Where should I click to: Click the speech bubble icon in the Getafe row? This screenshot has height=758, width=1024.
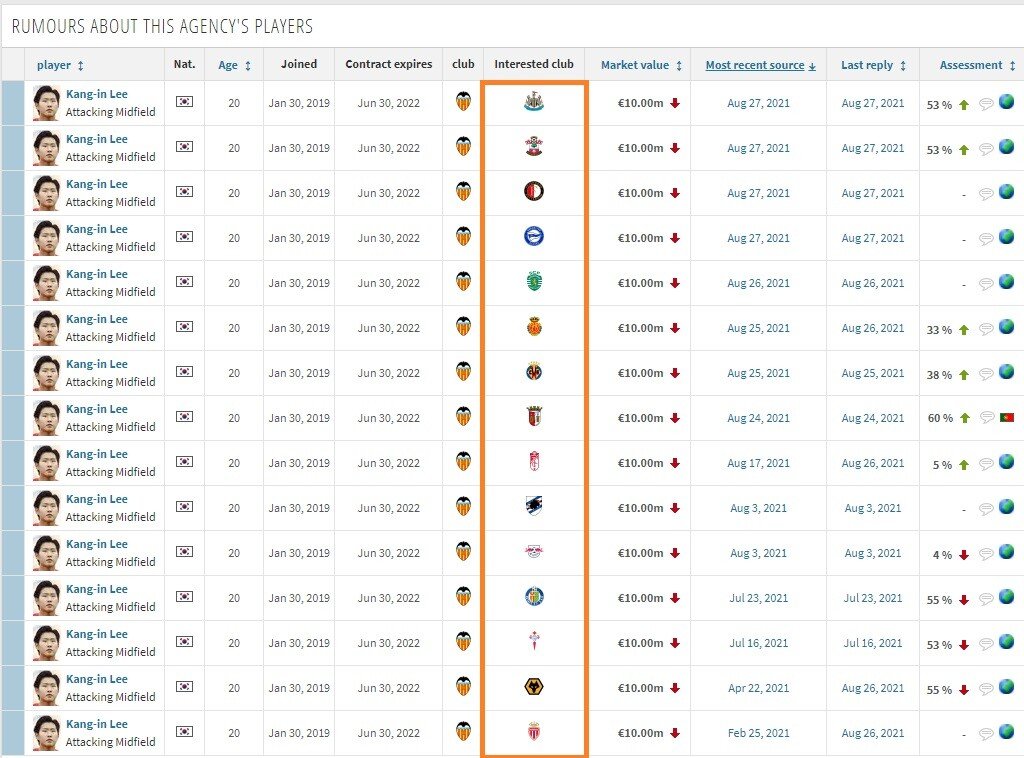pos(986,598)
